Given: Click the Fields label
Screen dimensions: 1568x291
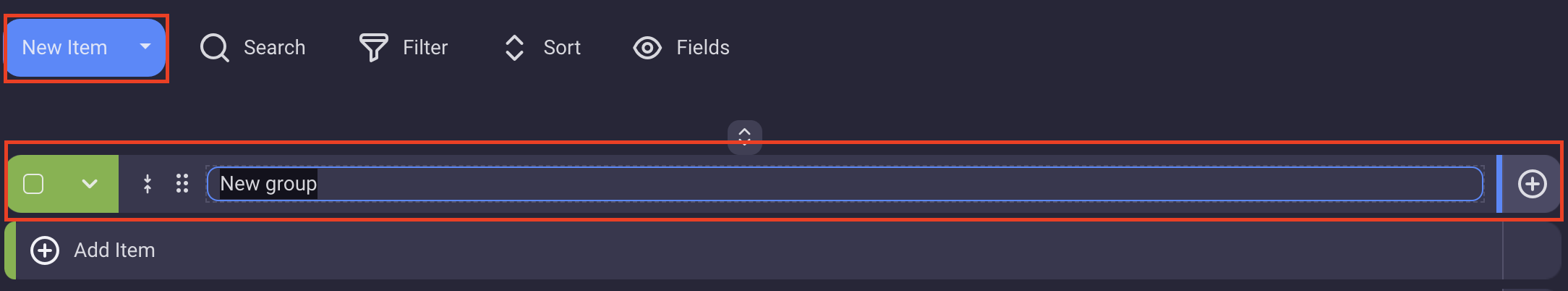Looking at the screenshot, I should 703,48.
